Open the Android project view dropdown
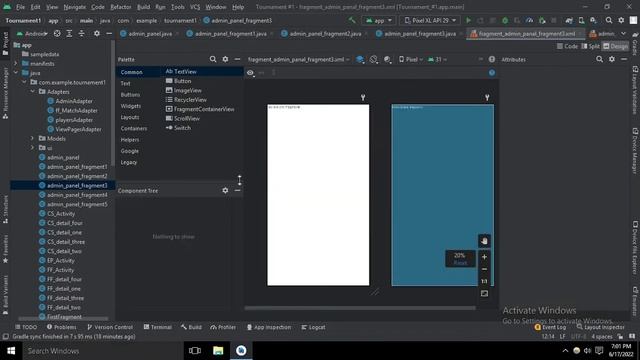Screen dimensions: 640x360 pos(32,33)
